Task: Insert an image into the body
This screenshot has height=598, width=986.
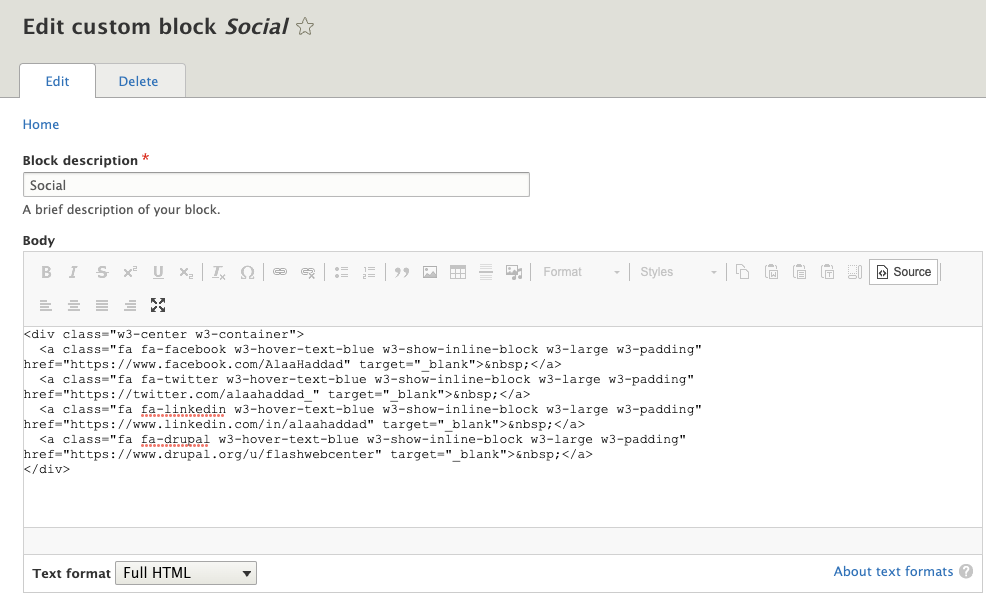Action: pos(429,272)
